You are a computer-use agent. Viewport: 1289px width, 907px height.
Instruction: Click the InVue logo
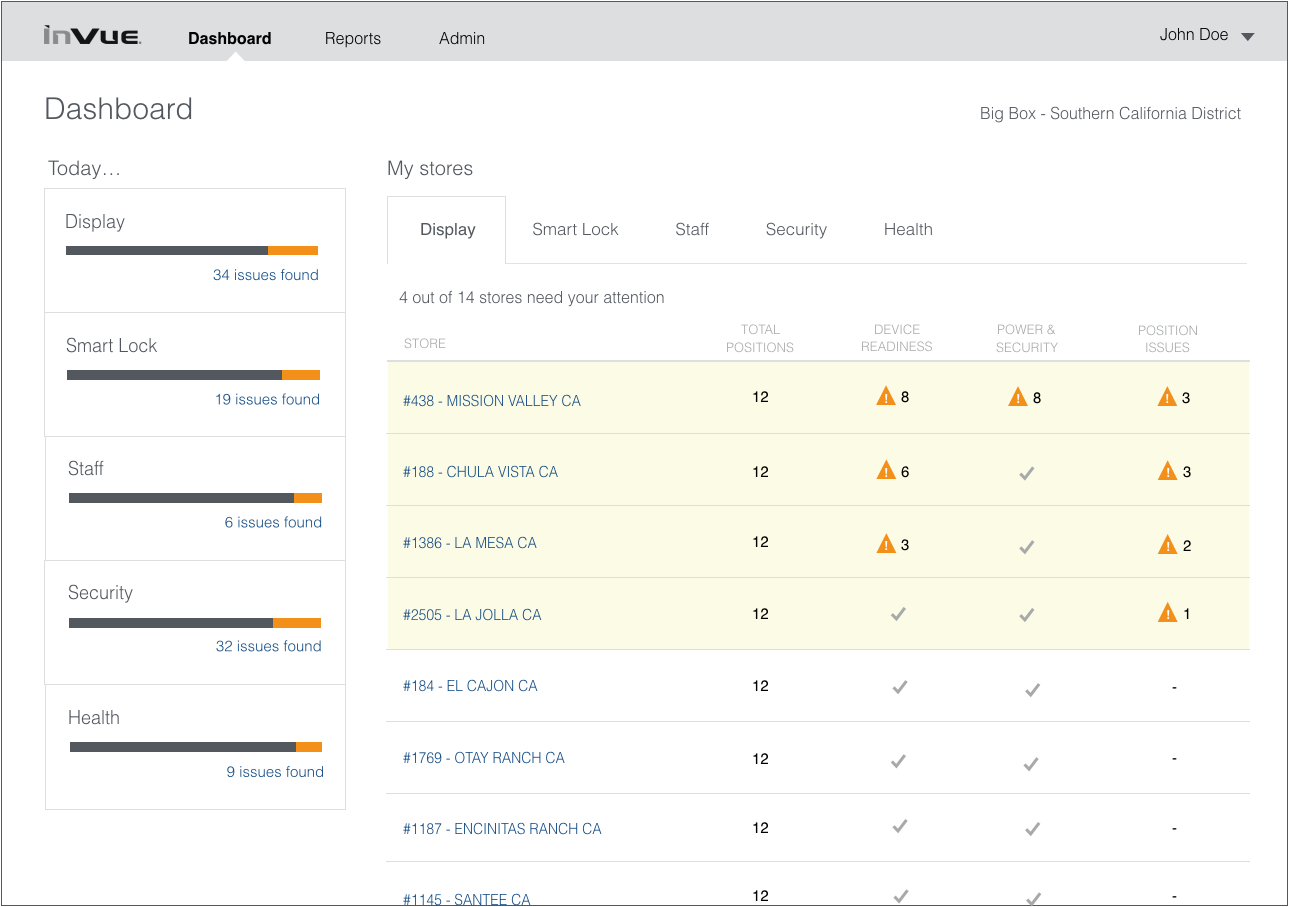(92, 37)
